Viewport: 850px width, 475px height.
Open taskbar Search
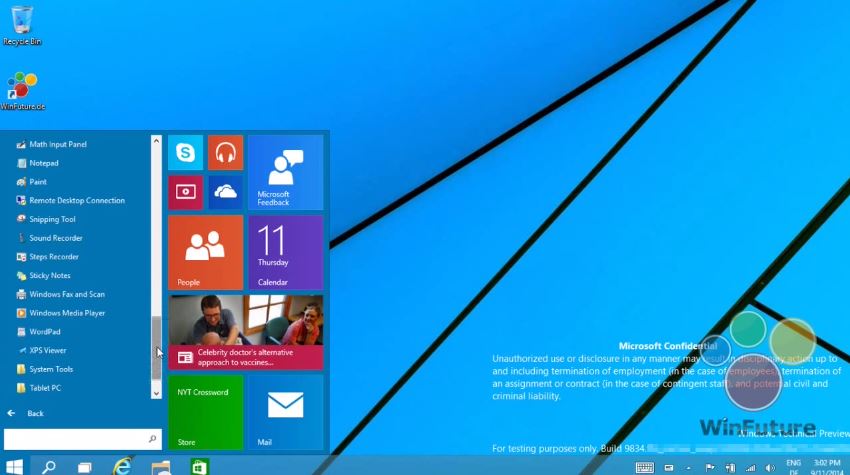click(49, 466)
